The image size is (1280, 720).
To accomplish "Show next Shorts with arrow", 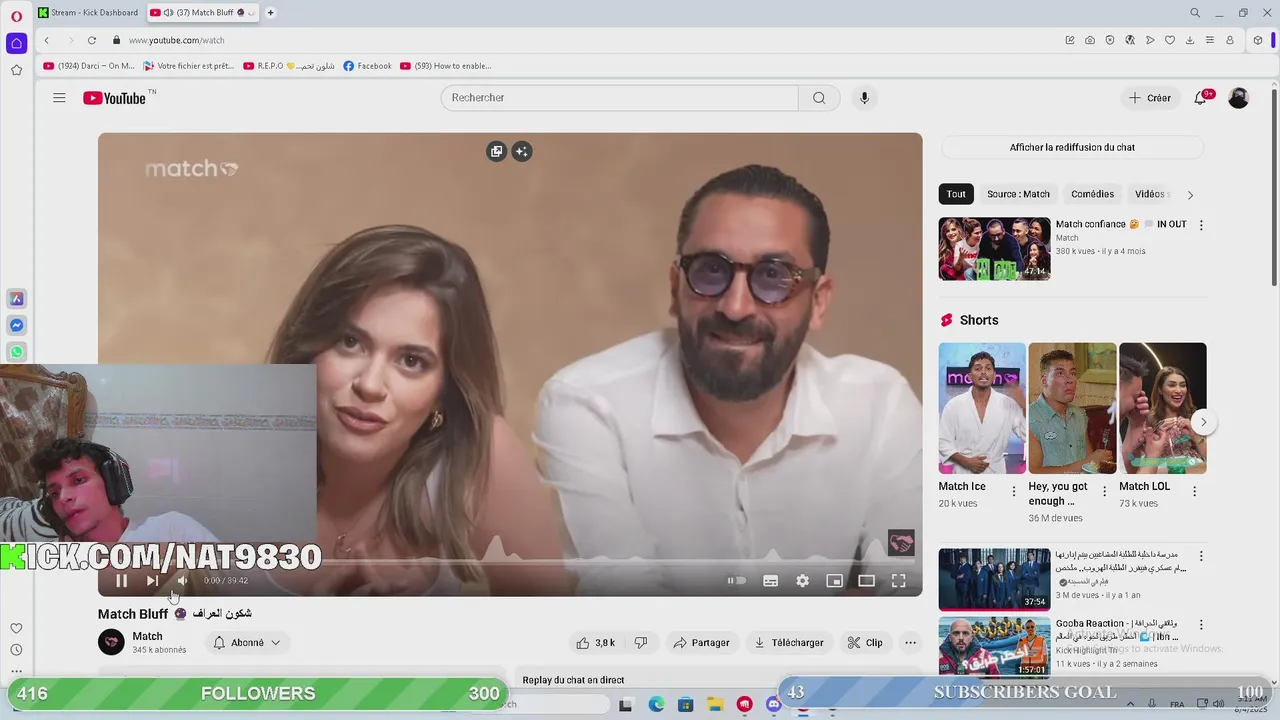I will point(1203,422).
